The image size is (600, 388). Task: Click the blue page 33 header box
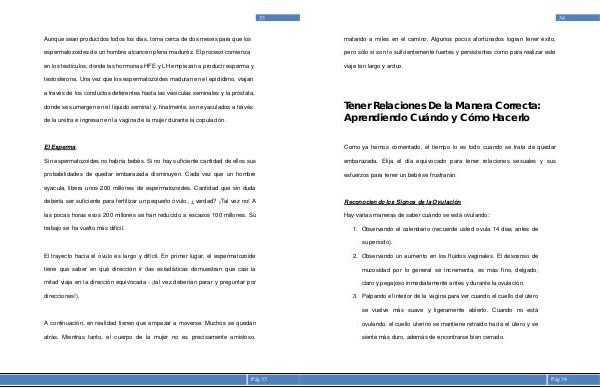tap(278, 18)
